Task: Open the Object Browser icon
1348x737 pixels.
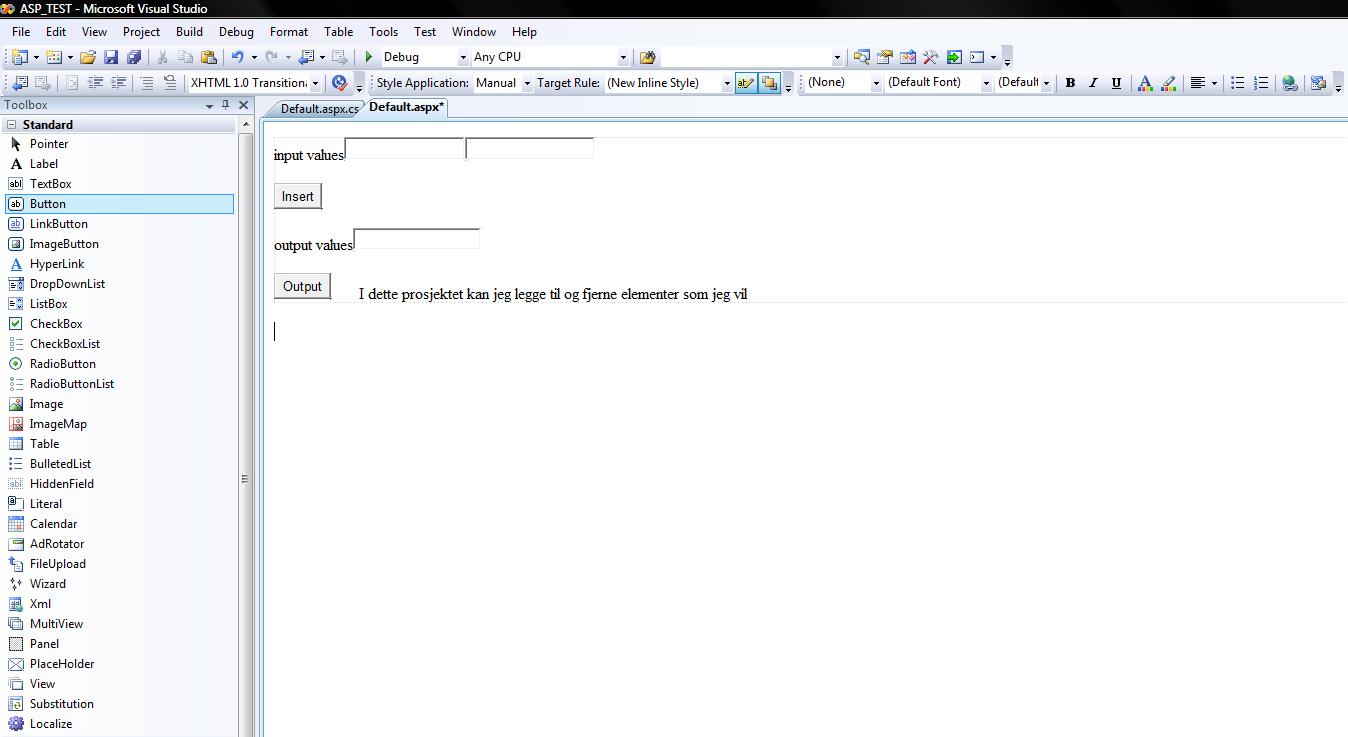Action: click(x=908, y=57)
